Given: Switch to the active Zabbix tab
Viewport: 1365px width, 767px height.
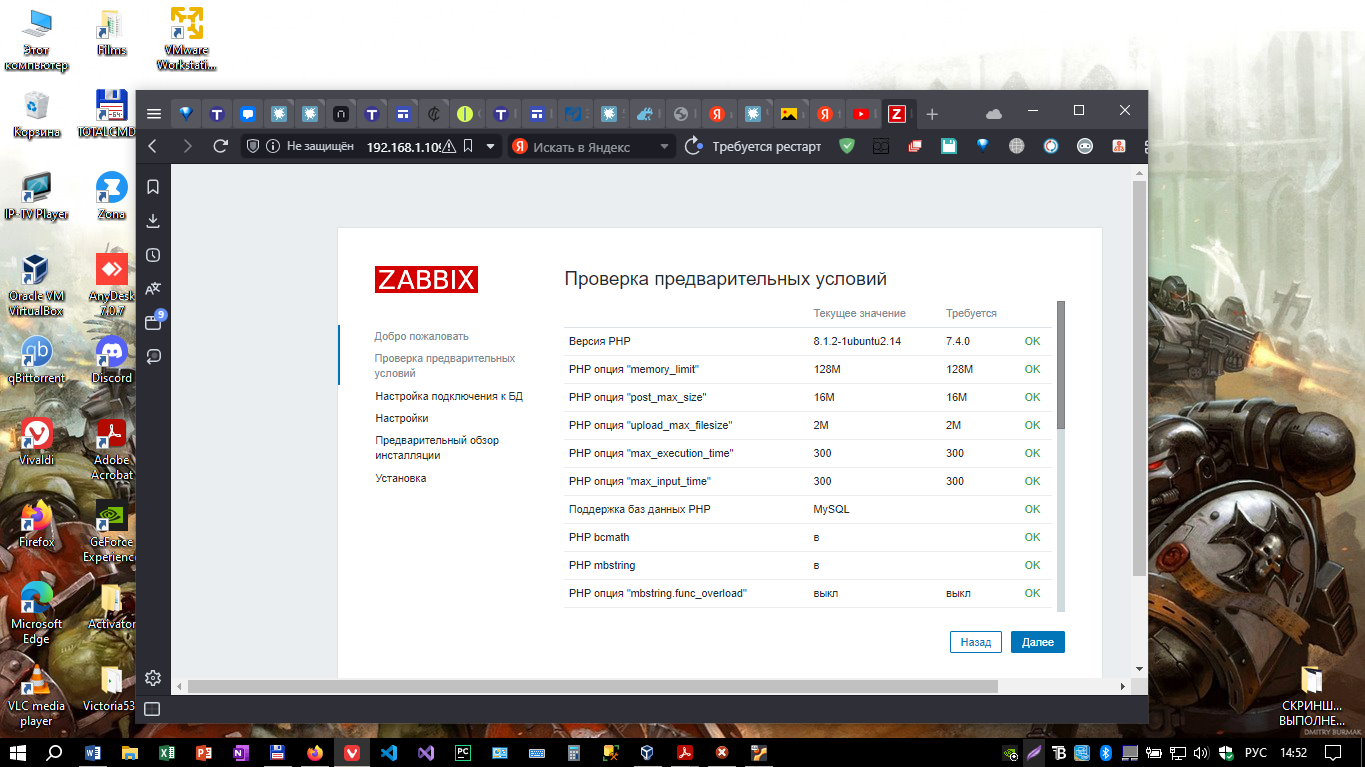Looking at the screenshot, I should [896, 114].
